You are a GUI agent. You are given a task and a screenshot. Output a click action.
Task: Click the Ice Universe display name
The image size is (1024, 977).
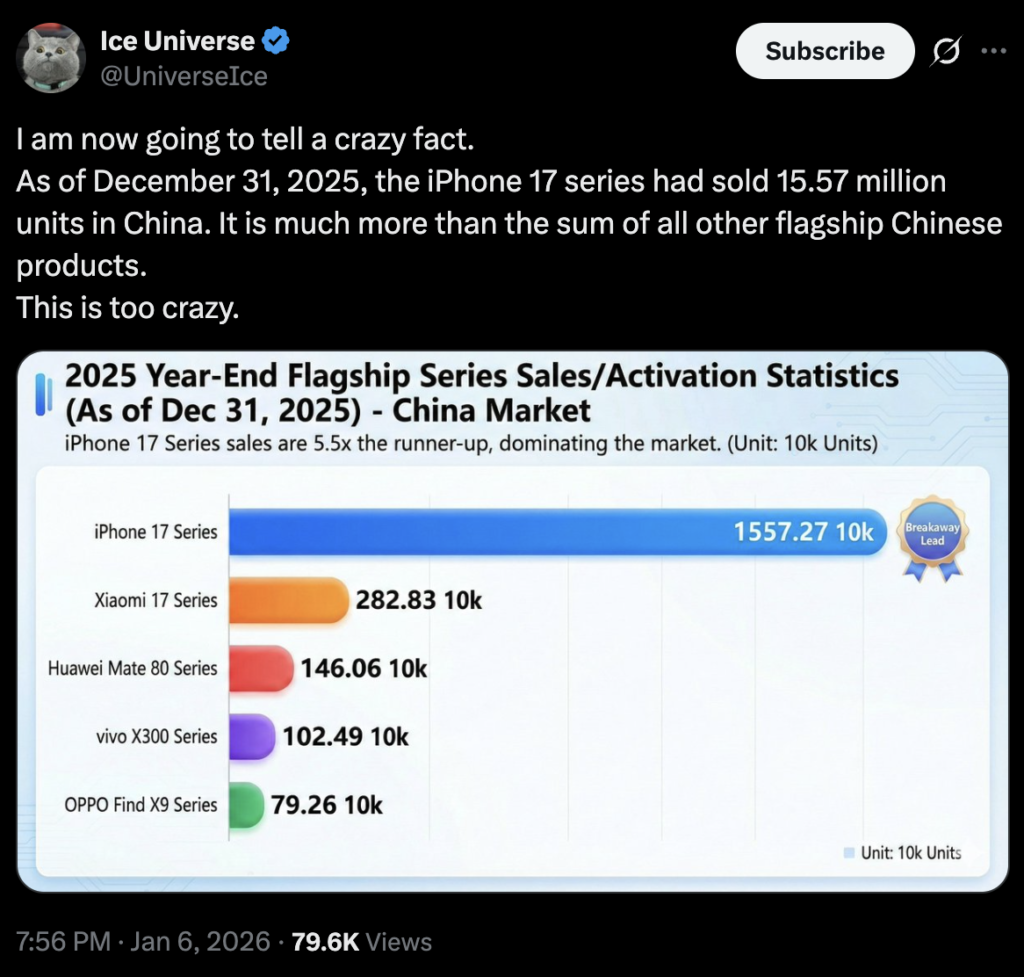[178, 40]
